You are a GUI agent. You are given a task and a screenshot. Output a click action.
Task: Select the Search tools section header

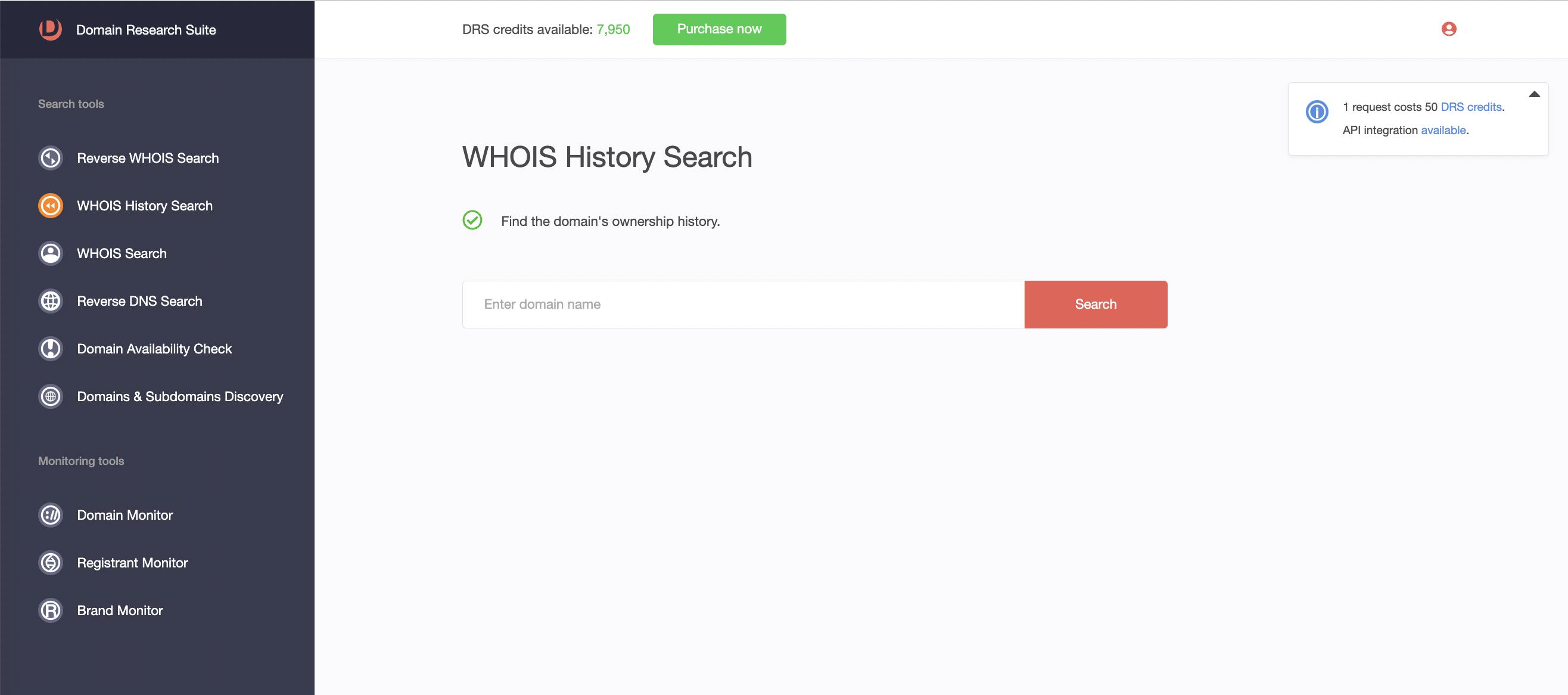pos(71,104)
